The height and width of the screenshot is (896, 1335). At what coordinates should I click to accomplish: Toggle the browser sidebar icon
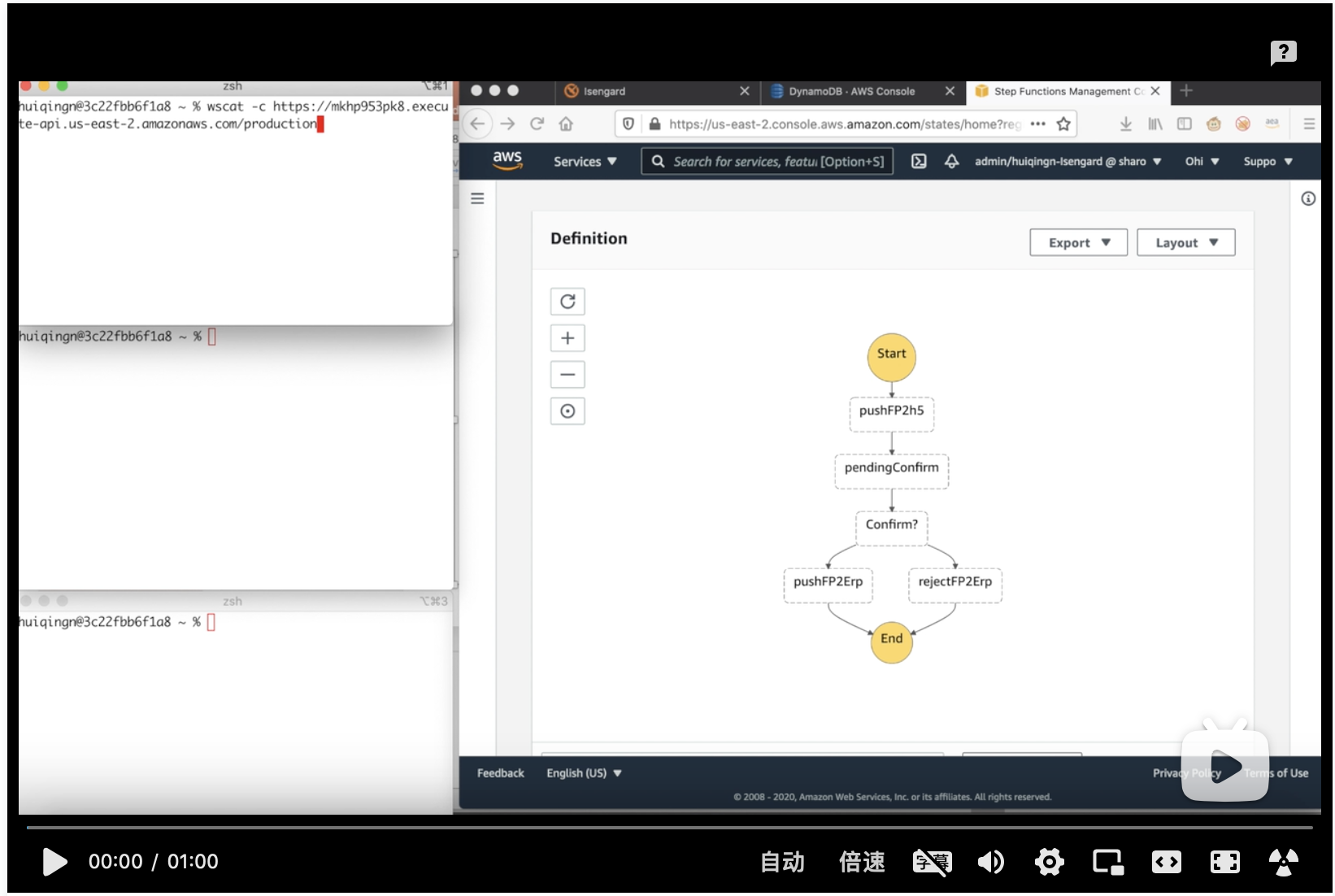click(1185, 124)
